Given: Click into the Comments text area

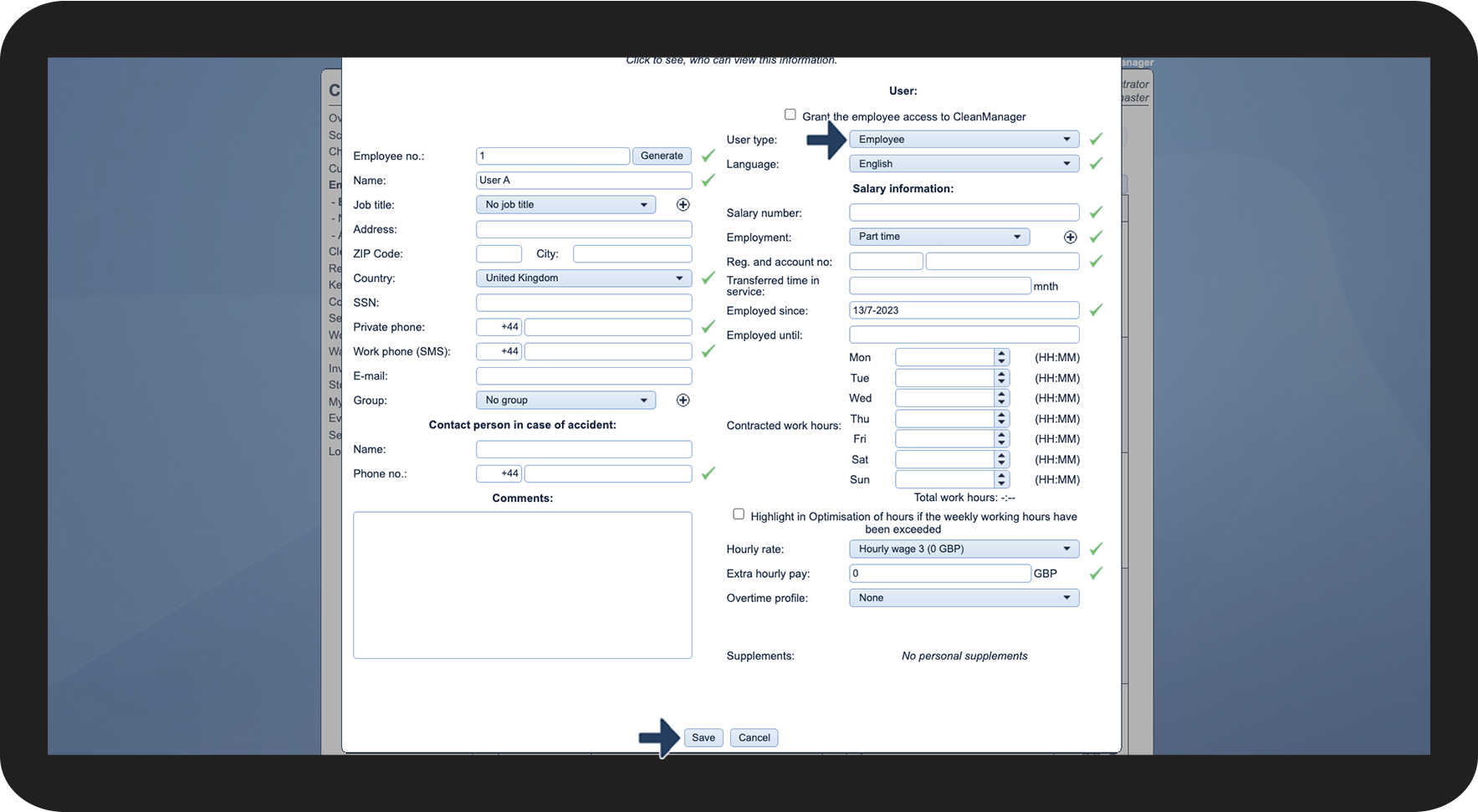Looking at the screenshot, I should 522,585.
